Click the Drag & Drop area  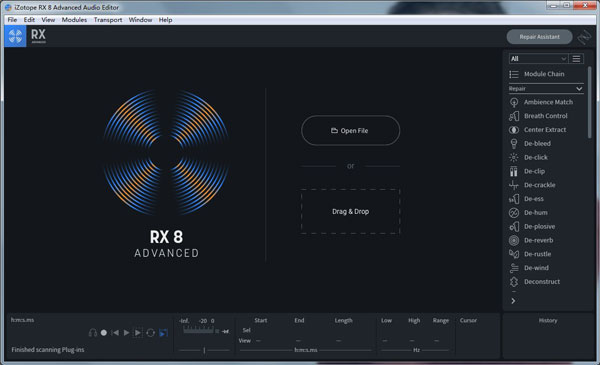351,211
